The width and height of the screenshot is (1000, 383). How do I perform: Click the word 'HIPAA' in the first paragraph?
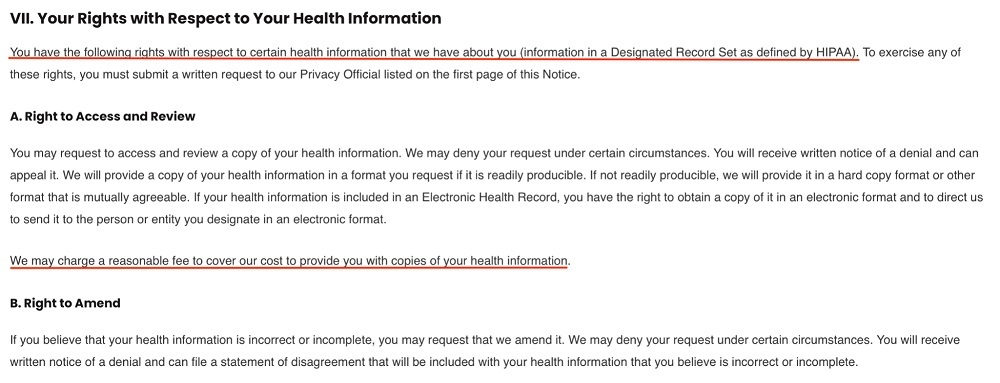835,52
